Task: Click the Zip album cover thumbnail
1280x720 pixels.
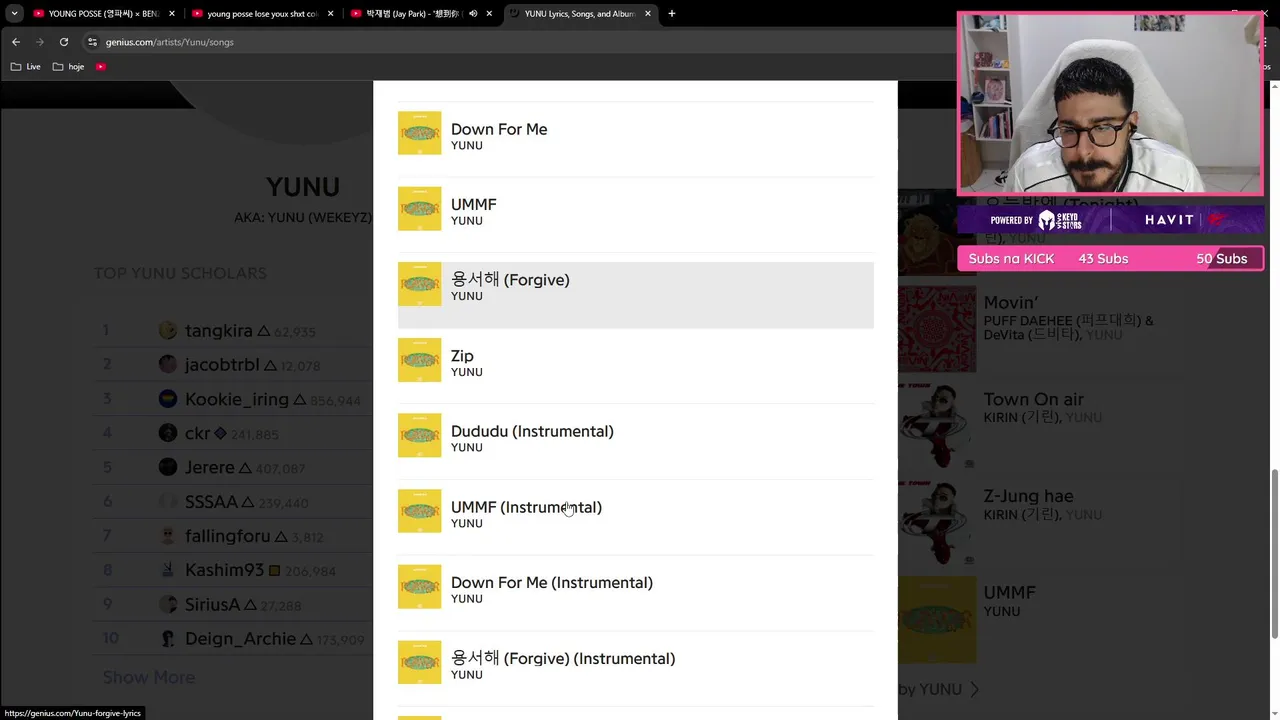Action: coord(419,360)
